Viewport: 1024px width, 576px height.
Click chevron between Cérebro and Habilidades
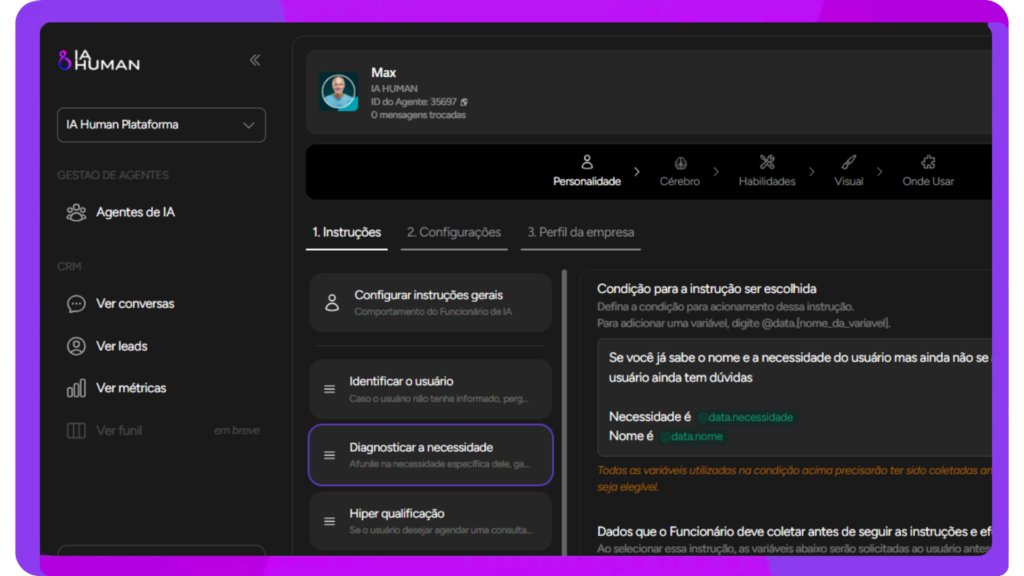tap(716, 172)
